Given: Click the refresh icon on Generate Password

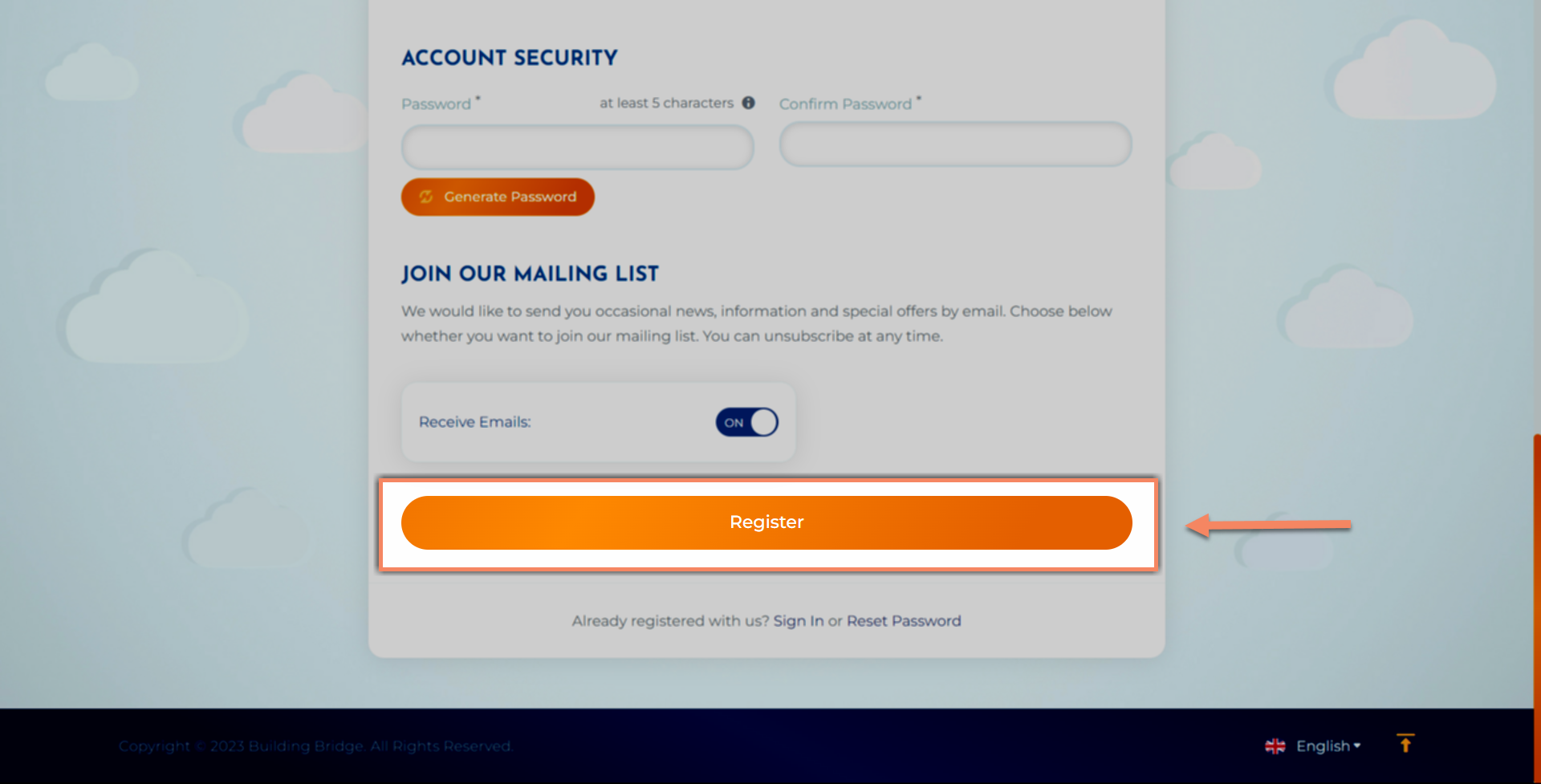Looking at the screenshot, I should [426, 197].
